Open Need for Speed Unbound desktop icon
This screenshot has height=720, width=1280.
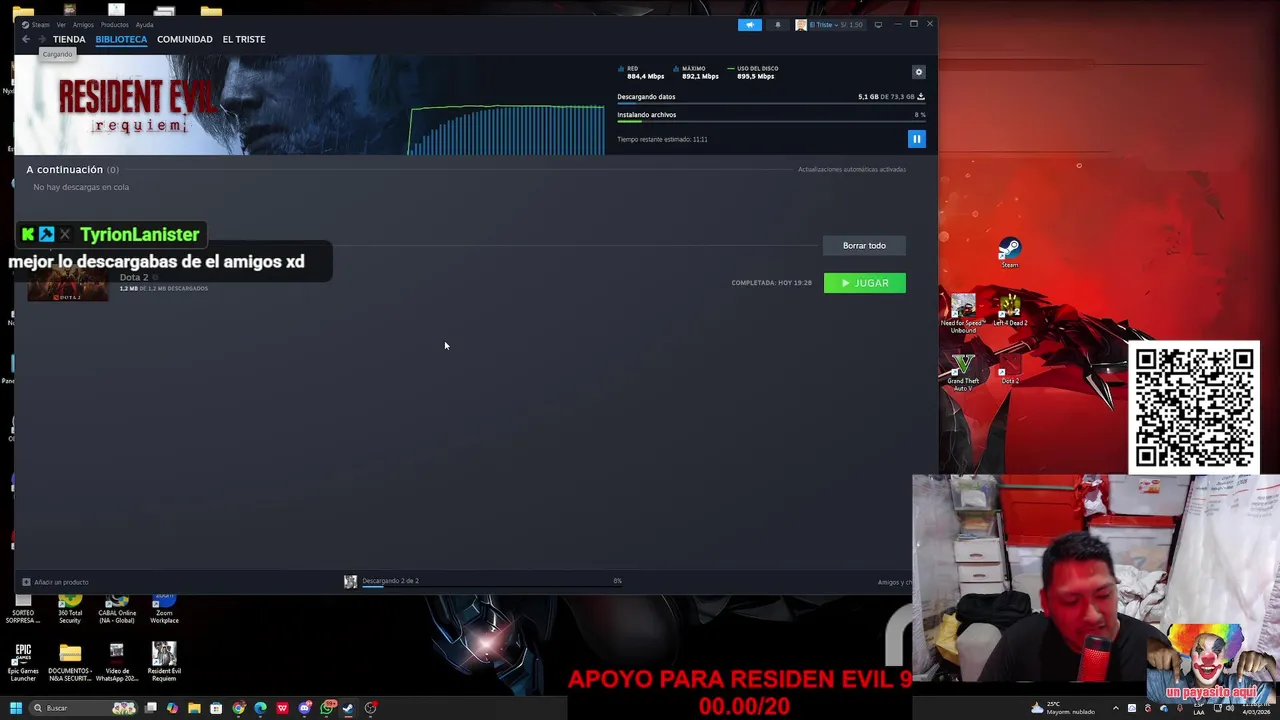(x=963, y=314)
